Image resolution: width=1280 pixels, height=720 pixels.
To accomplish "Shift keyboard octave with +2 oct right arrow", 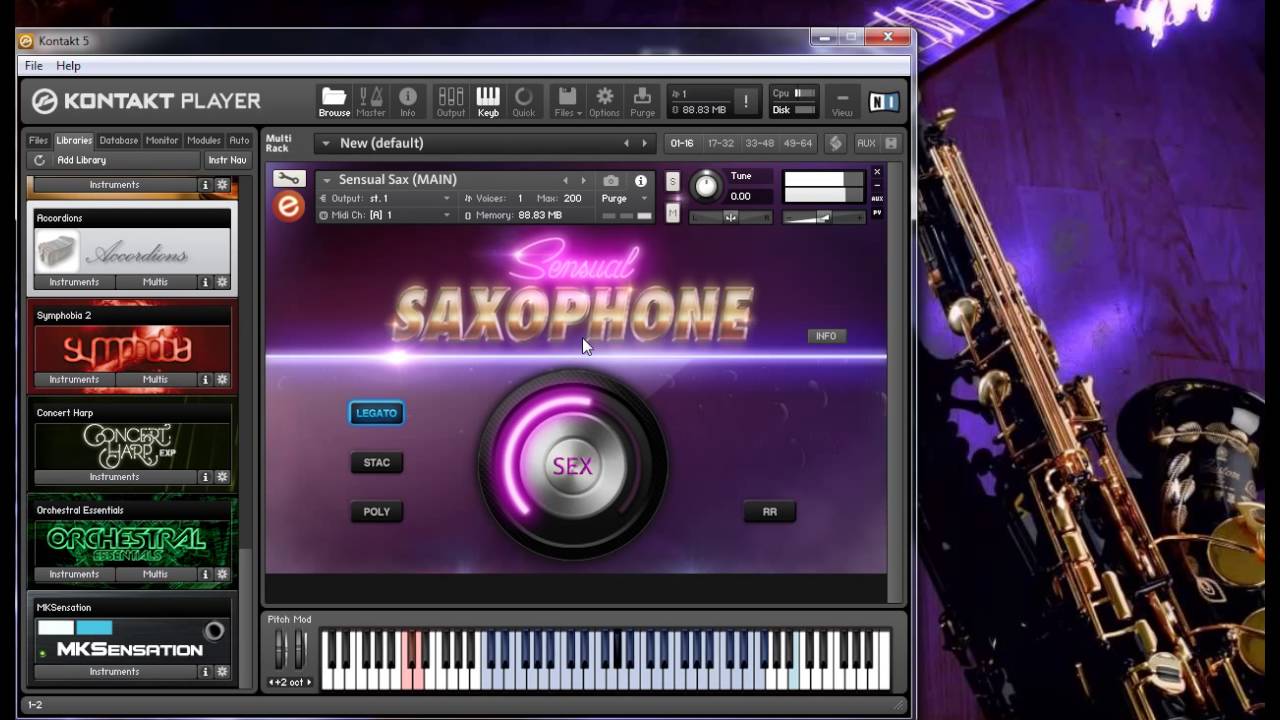I will click(x=308, y=682).
